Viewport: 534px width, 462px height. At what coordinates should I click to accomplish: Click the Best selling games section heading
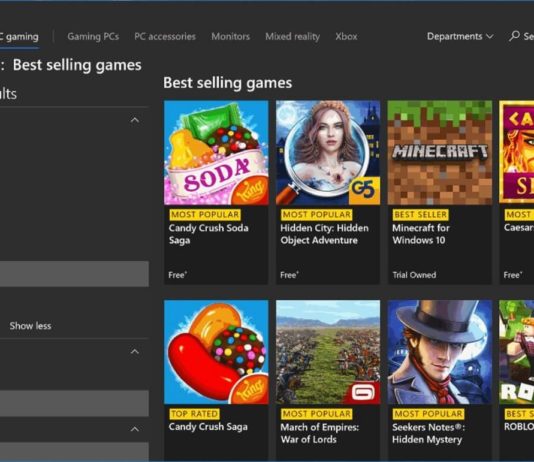pyautogui.click(x=227, y=83)
